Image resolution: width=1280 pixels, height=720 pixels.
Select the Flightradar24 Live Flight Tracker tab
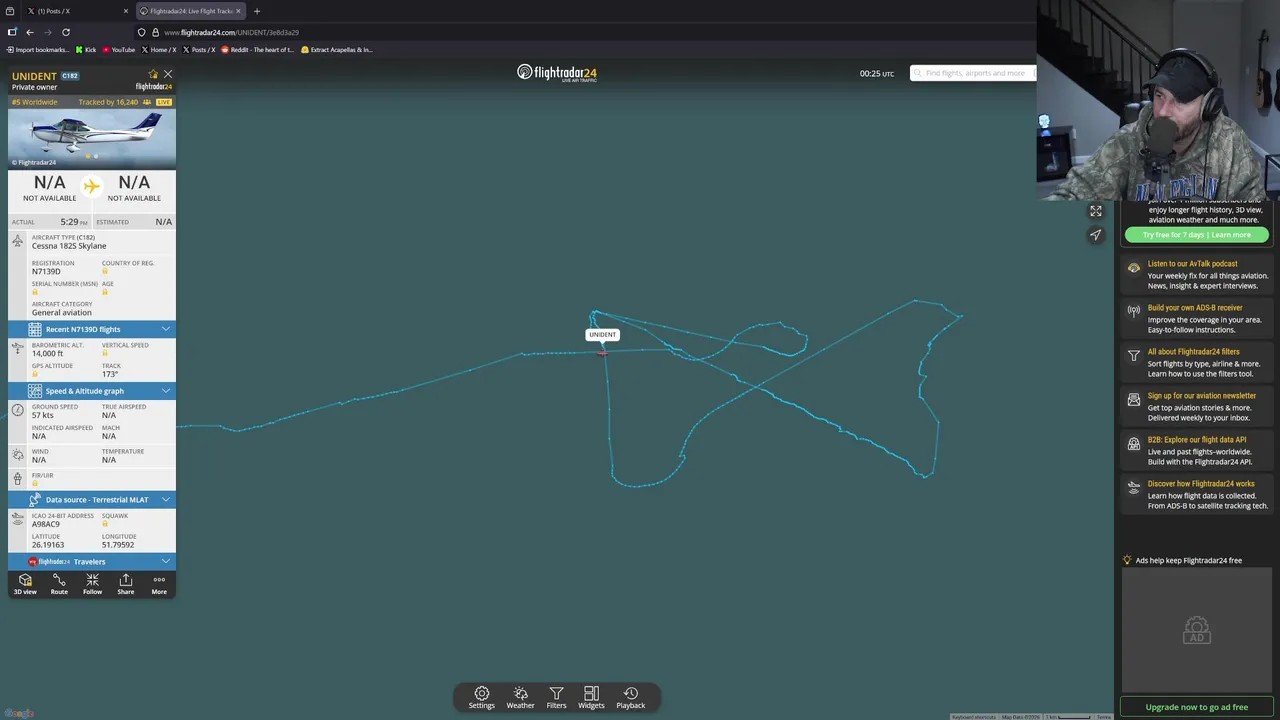(190, 11)
